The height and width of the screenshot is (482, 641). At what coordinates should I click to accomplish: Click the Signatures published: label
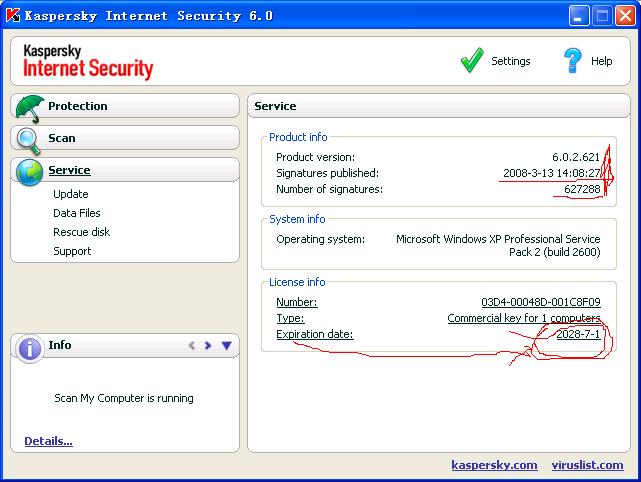coord(327,173)
